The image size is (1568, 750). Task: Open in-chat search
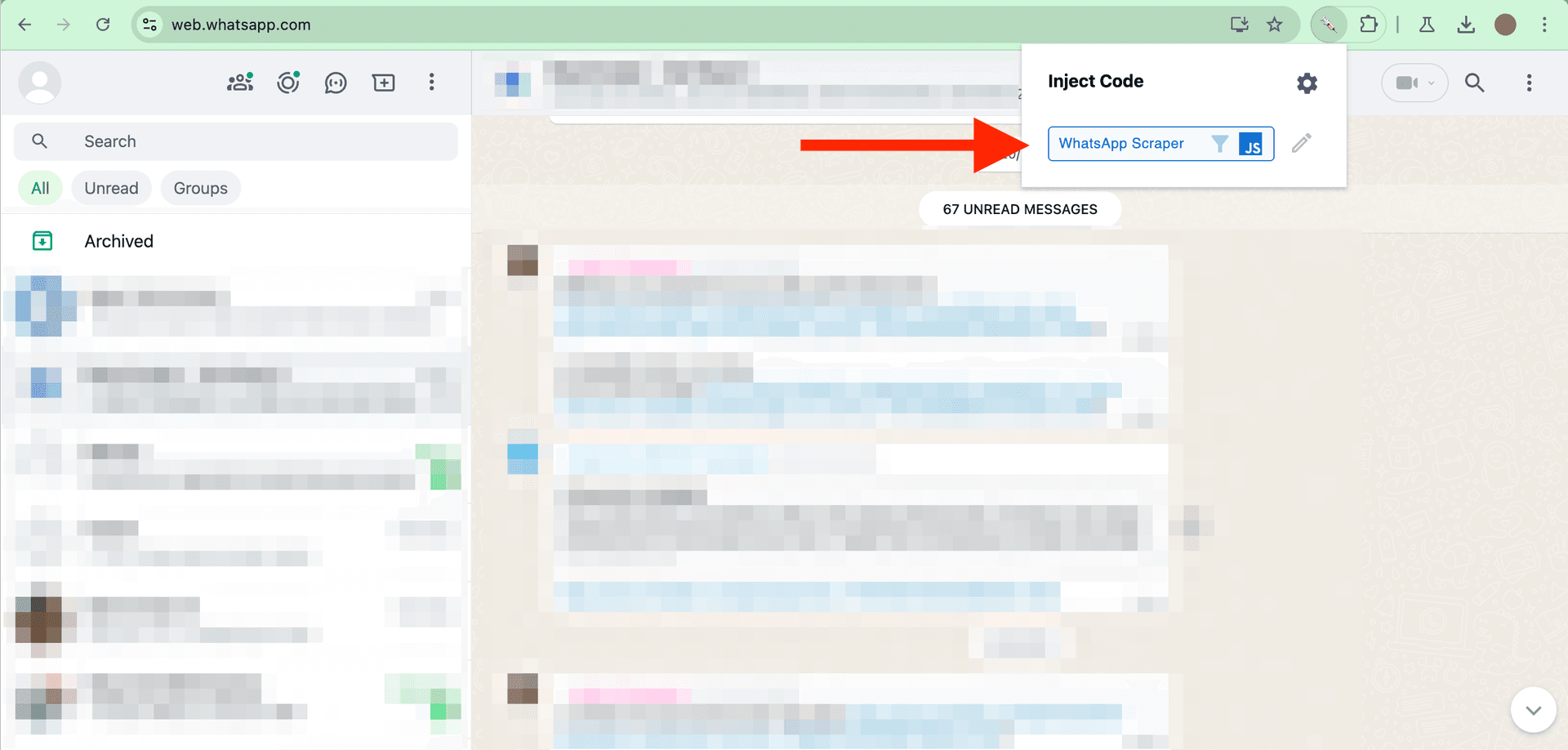(x=1475, y=83)
